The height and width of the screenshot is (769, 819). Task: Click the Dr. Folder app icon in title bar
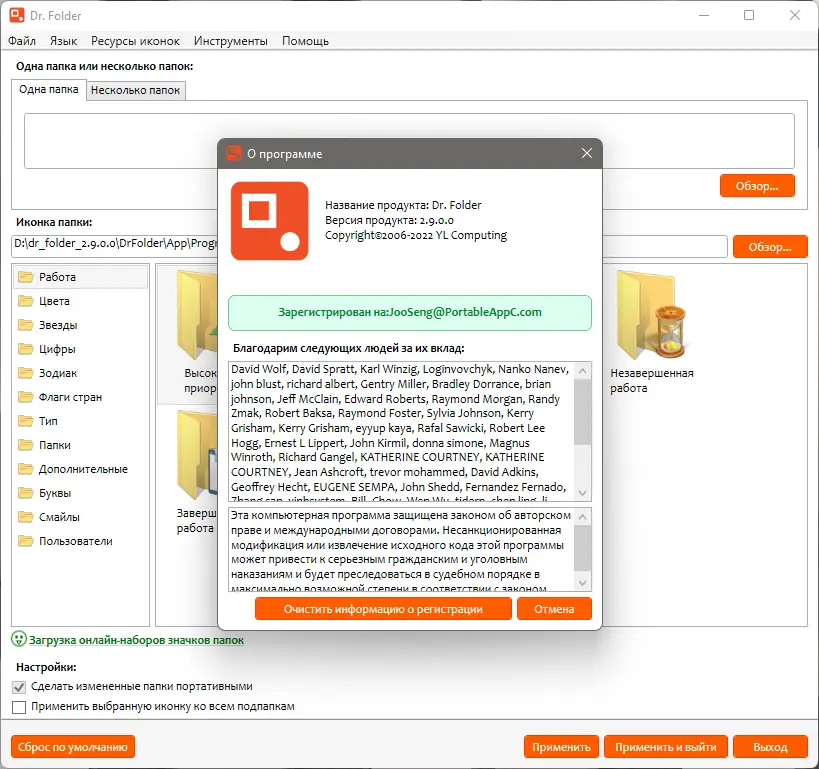[x=17, y=15]
